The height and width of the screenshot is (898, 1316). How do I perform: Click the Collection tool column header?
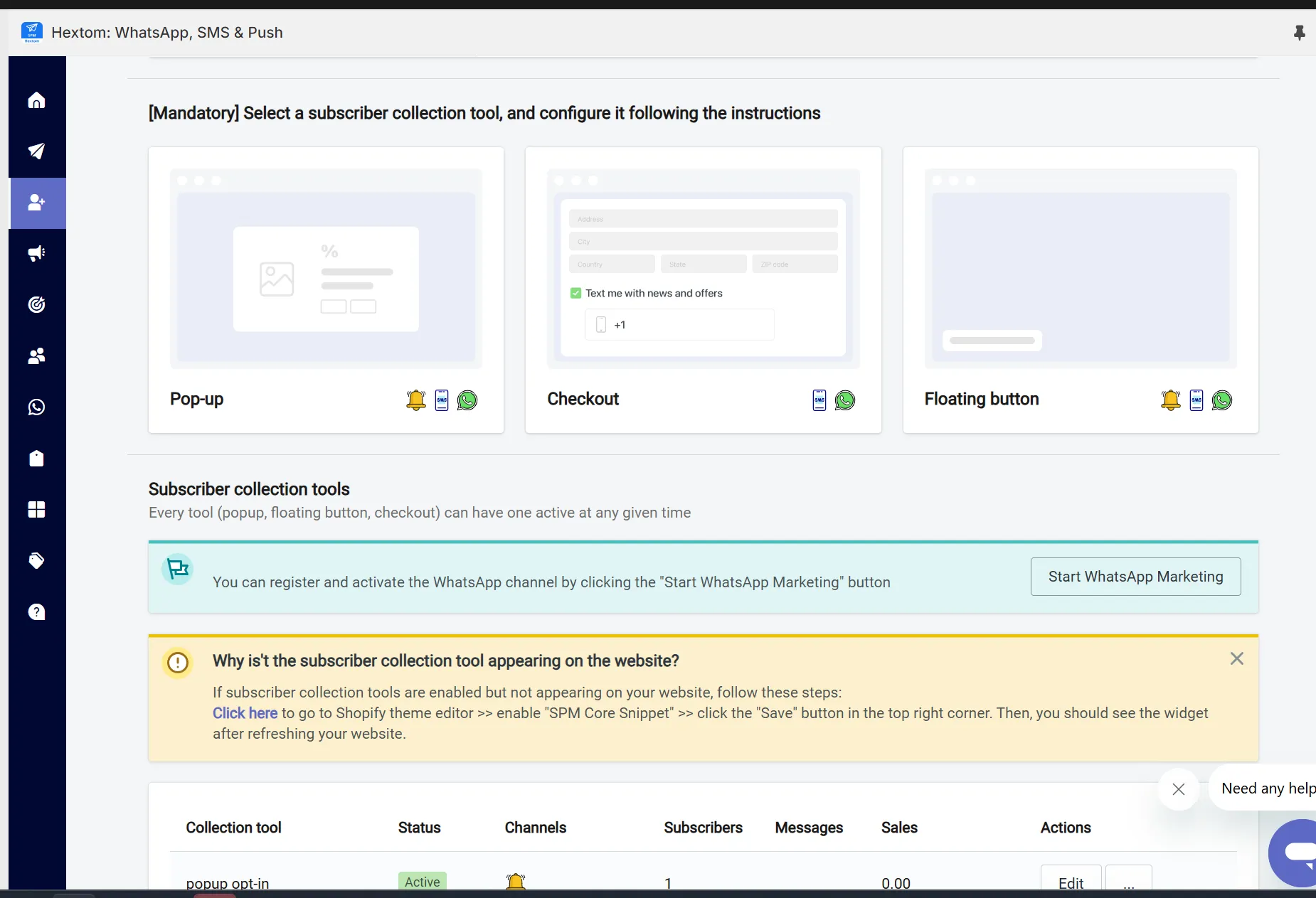click(x=233, y=828)
